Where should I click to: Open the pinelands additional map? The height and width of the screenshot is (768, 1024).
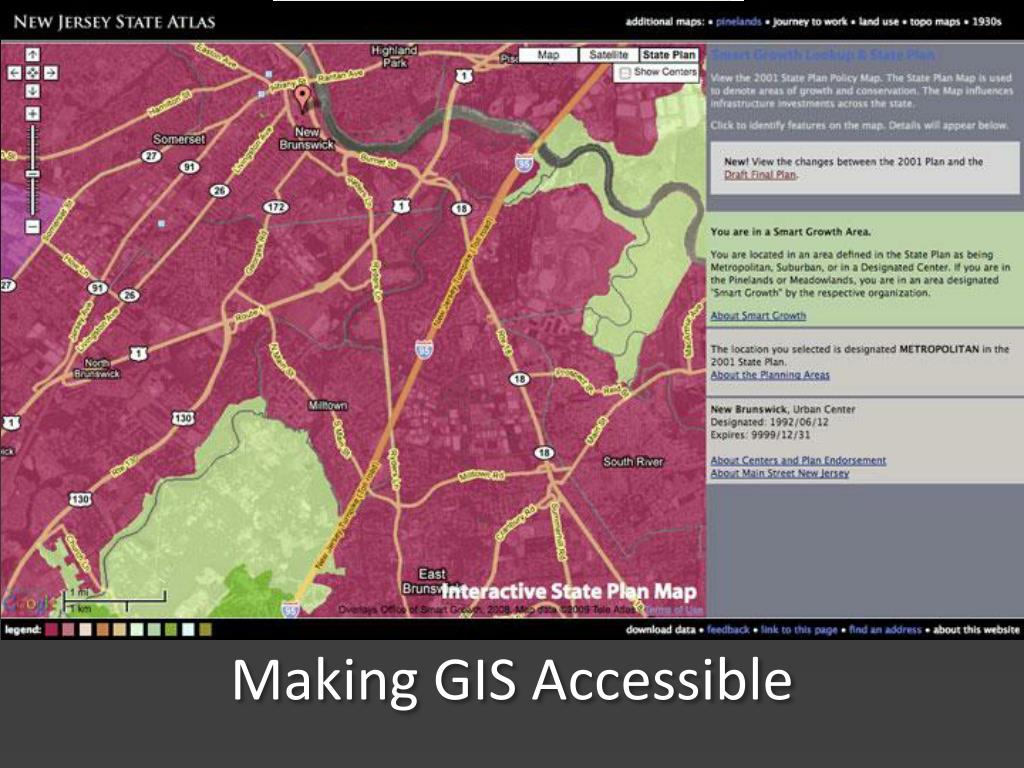[x=739, y=22]
